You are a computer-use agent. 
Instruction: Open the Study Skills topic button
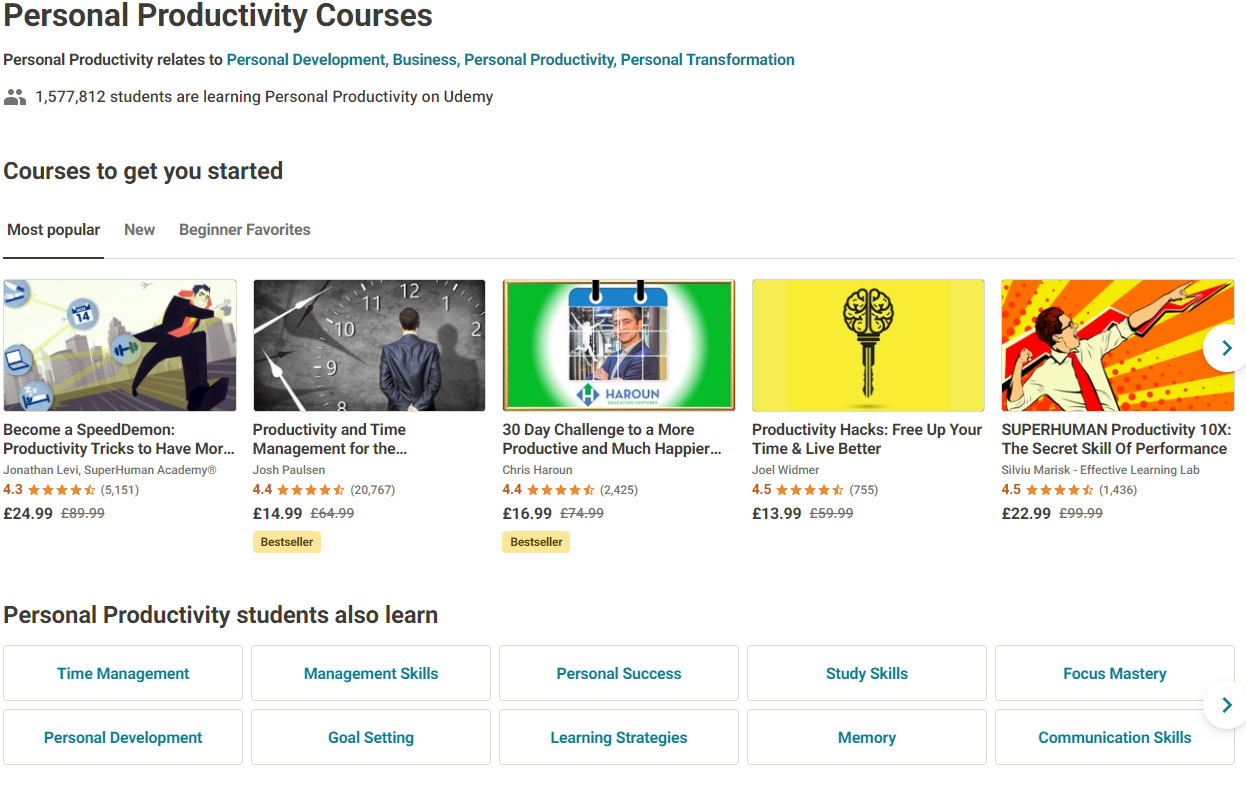pyautogui.click(x=867, y=673)
